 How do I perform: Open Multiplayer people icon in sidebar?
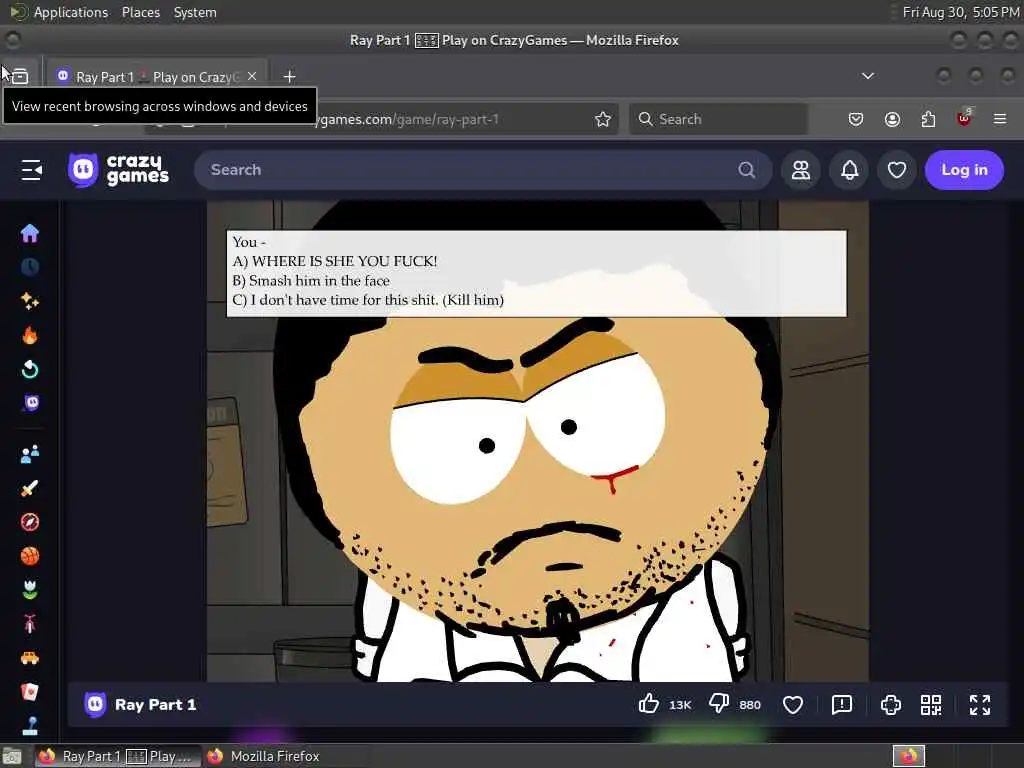click(29, 454)
